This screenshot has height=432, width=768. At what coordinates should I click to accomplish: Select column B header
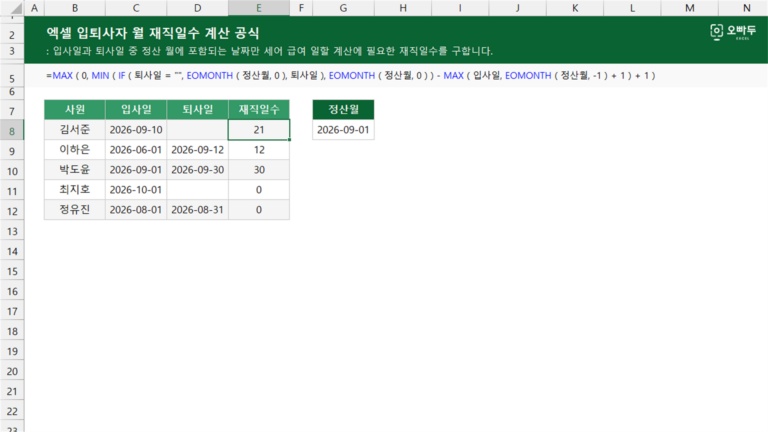pos(75,8)
